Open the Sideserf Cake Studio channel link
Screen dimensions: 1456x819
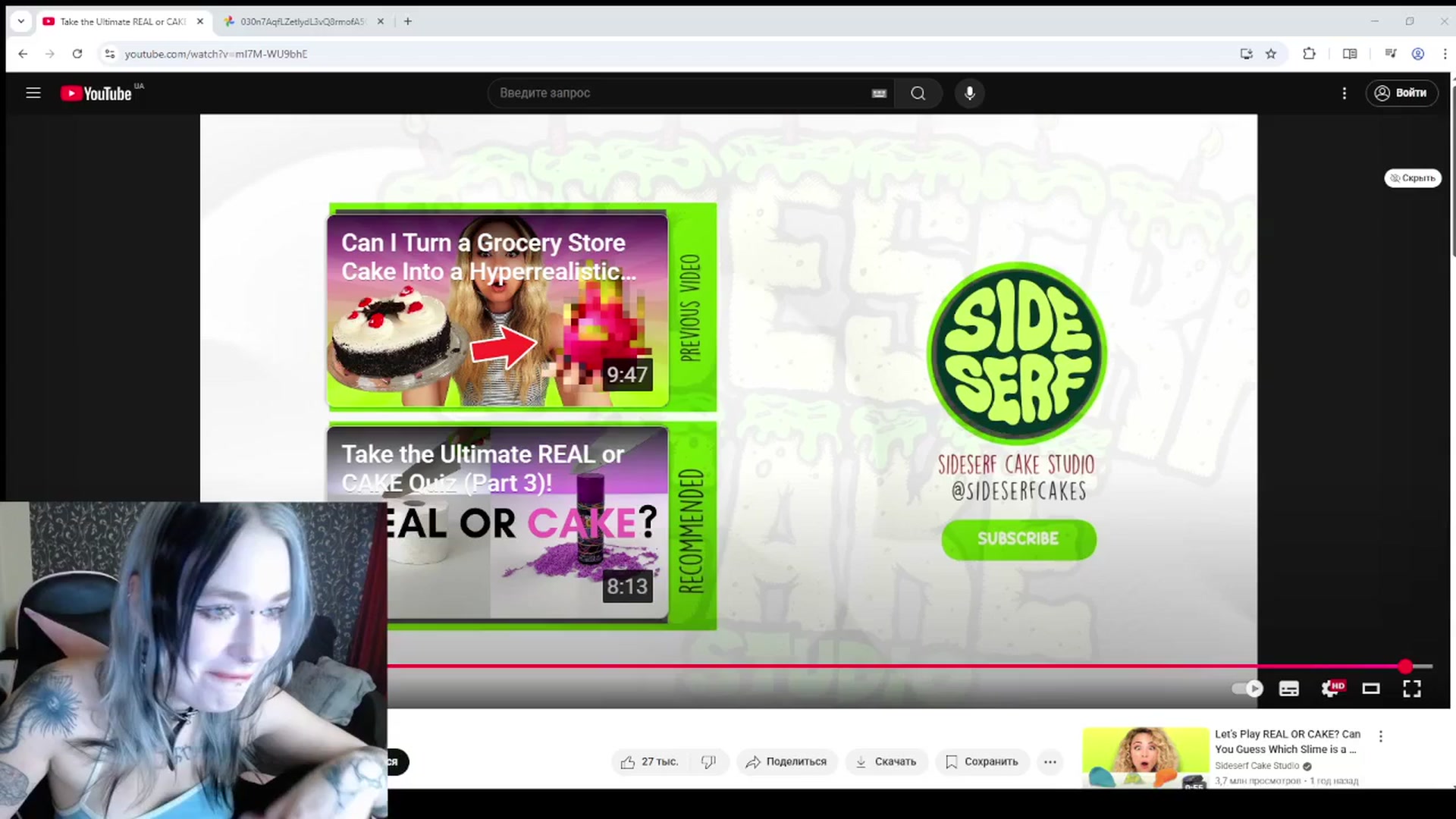point(1257,766)
